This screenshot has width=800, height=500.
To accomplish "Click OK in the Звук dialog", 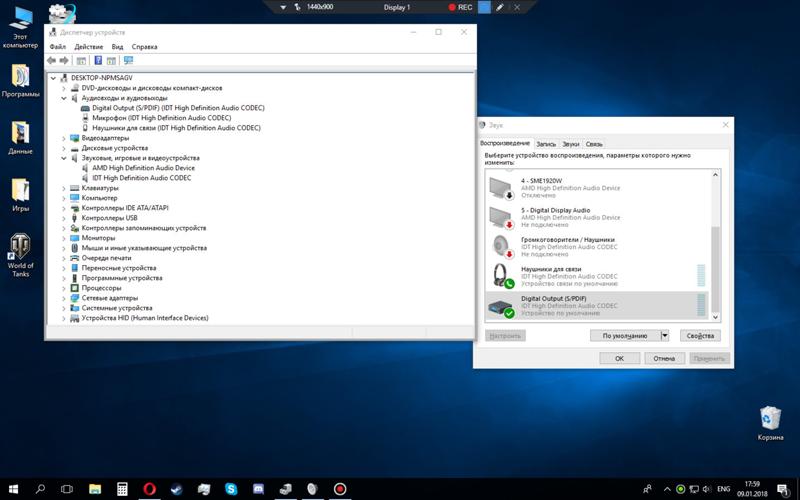I will pyautogui.click(x=619, y=358).
